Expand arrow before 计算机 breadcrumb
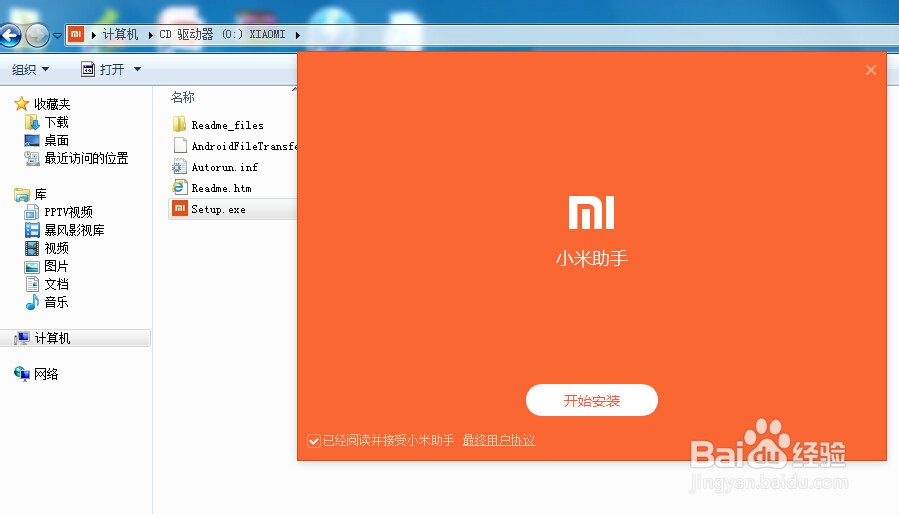 point(93,35)
